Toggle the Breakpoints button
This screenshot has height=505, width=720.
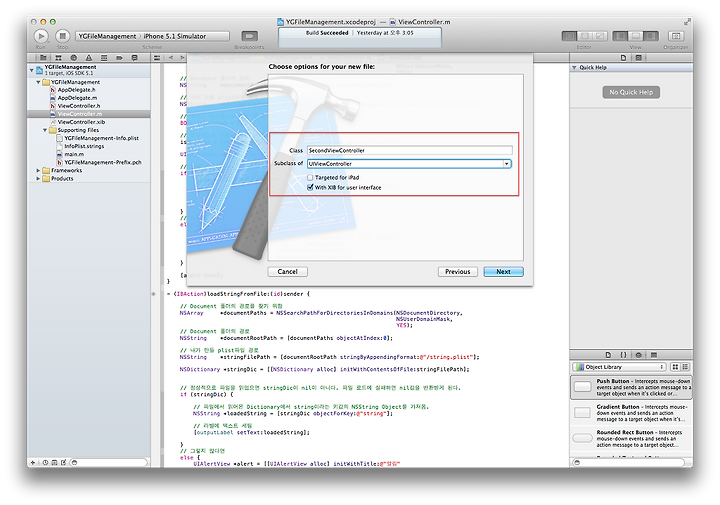pyautogui.click(x=249, y=36)
